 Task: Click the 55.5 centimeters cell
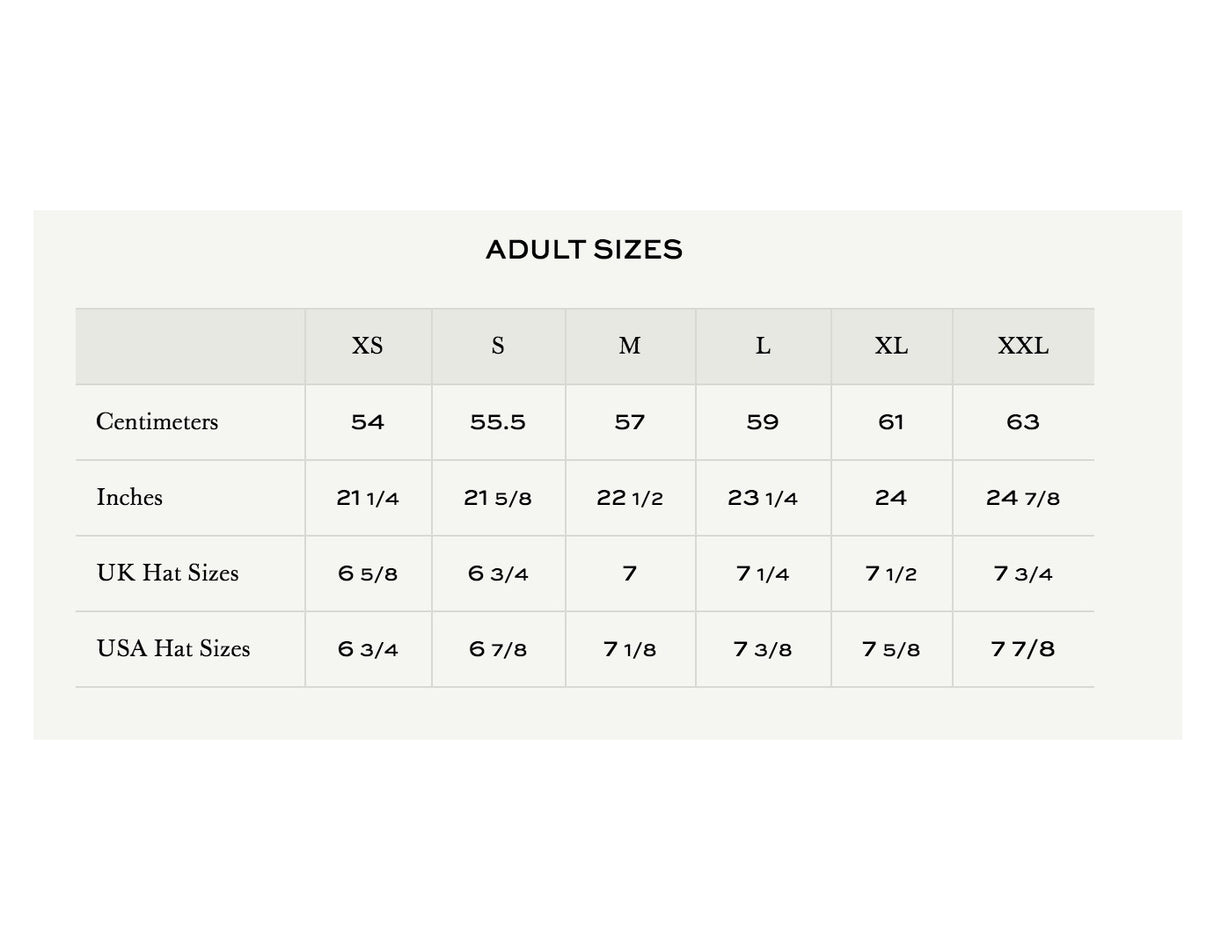point(498,422)
